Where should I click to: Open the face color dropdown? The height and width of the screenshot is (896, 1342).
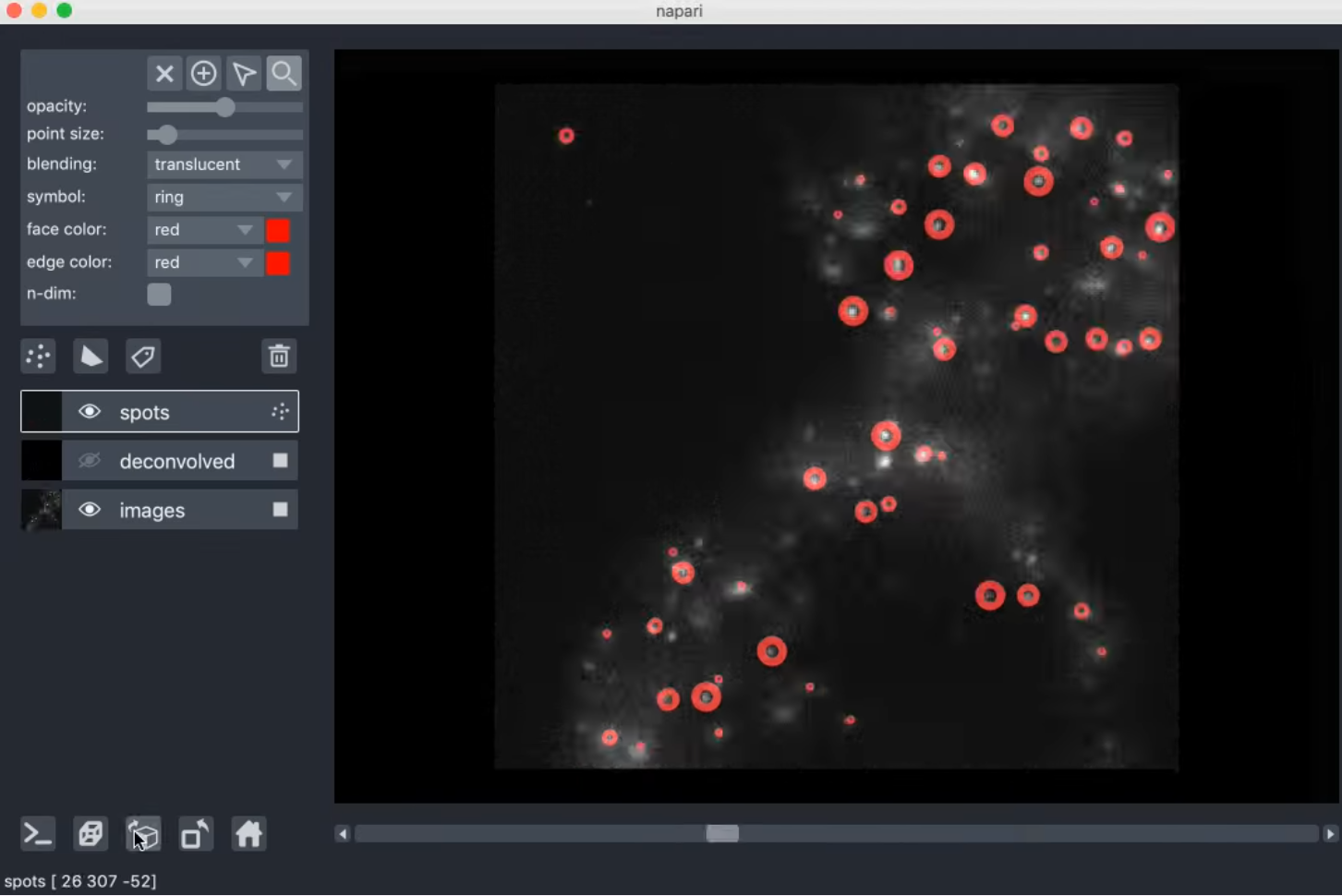203,230
